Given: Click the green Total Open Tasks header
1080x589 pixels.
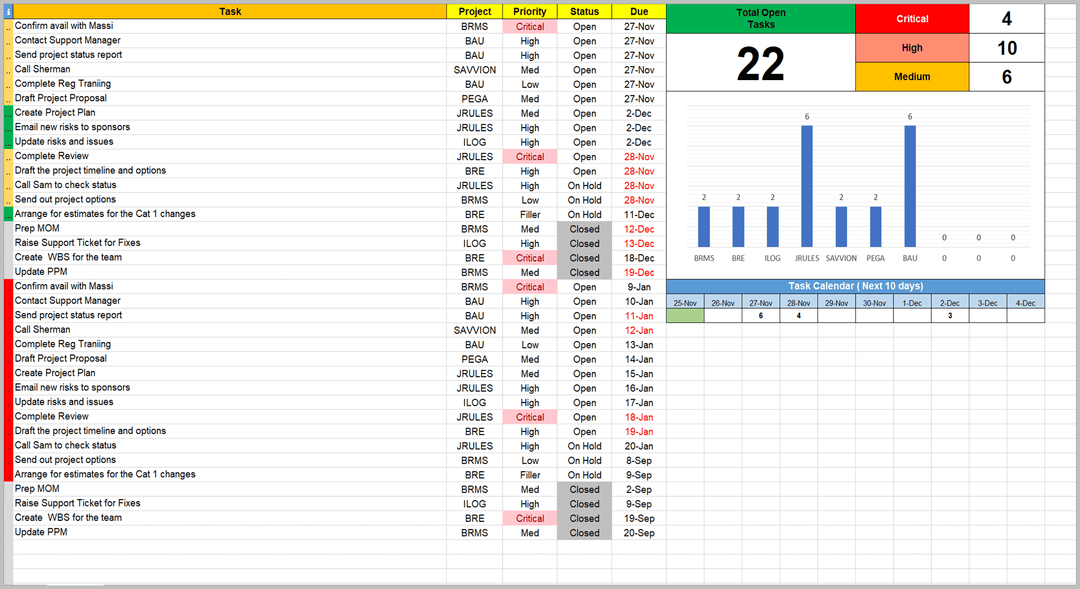Looking at the screenshot, I should point(761,18).
